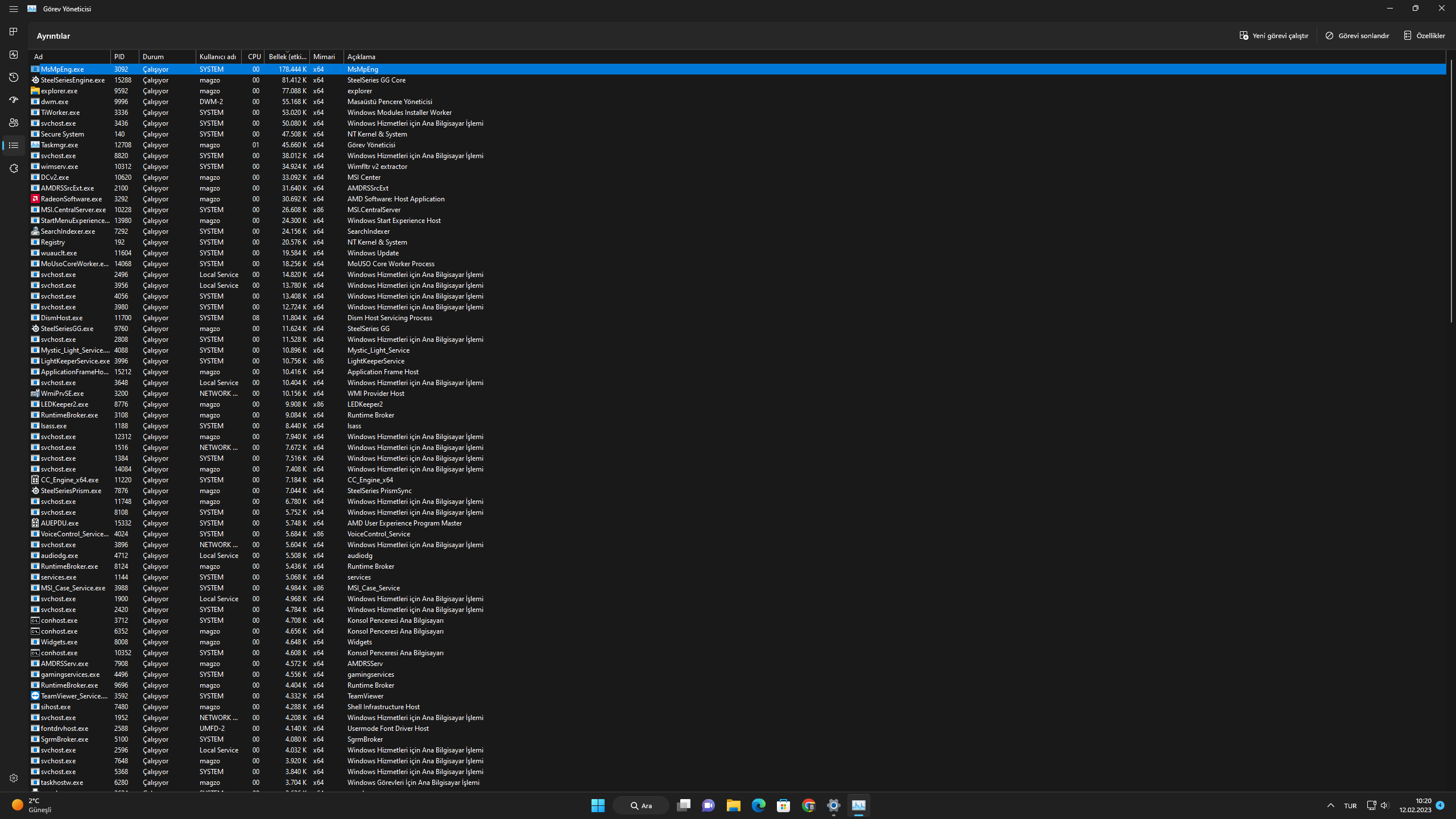Viewport: 1456px width, 819px height.
Task: Select the TiWorker.exe process
Action: click(x=738, y=112)
